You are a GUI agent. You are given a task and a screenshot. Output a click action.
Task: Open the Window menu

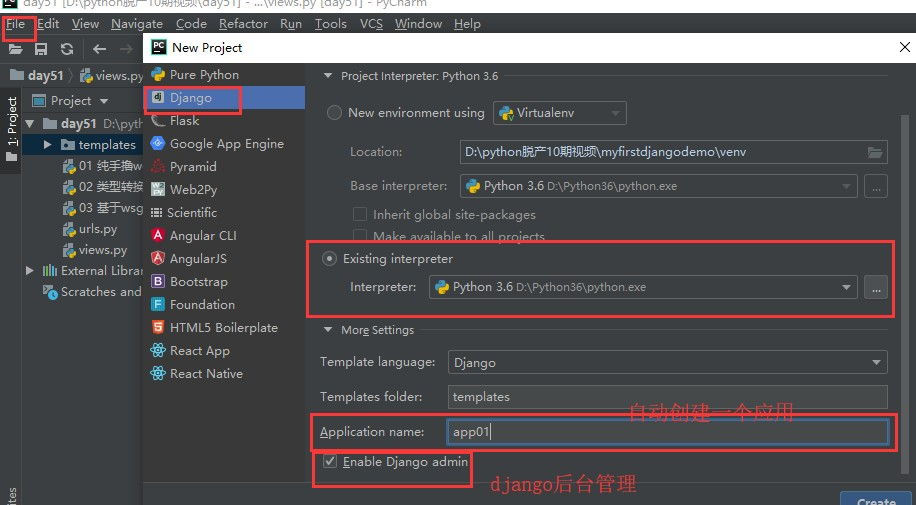(x=418, y=24)
